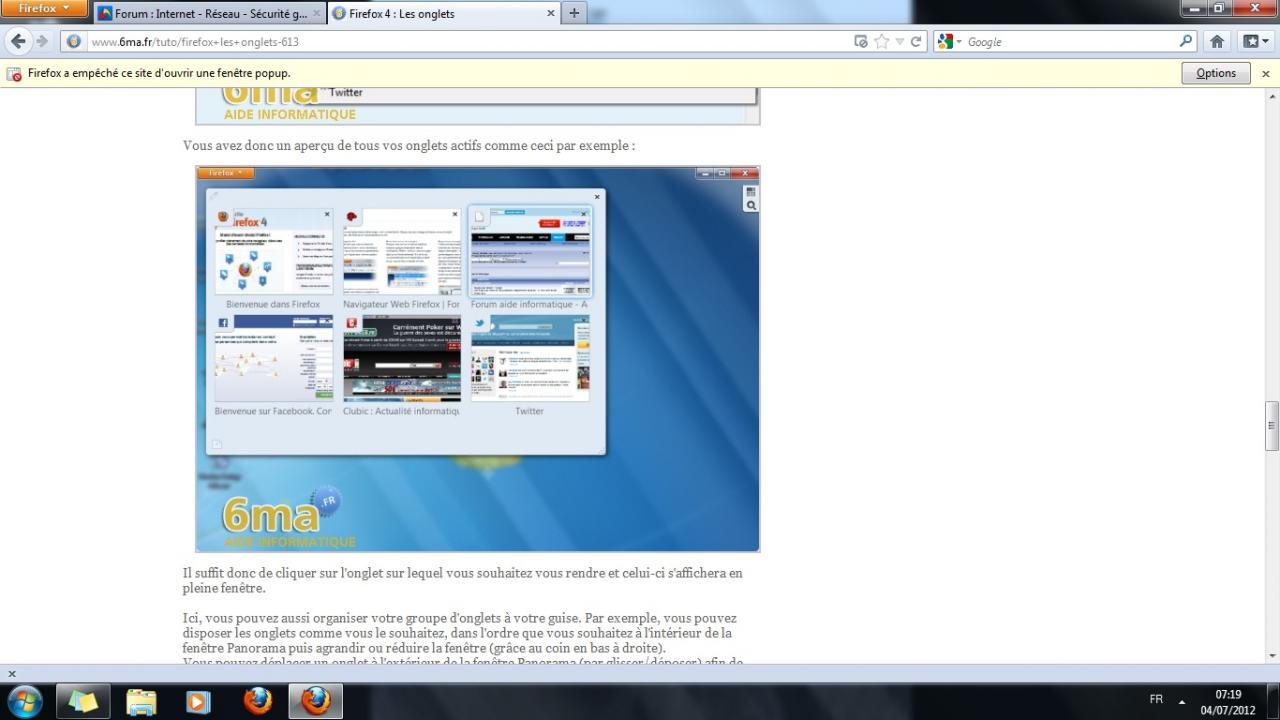Open the popup blocker Options button

point(1216,73)
